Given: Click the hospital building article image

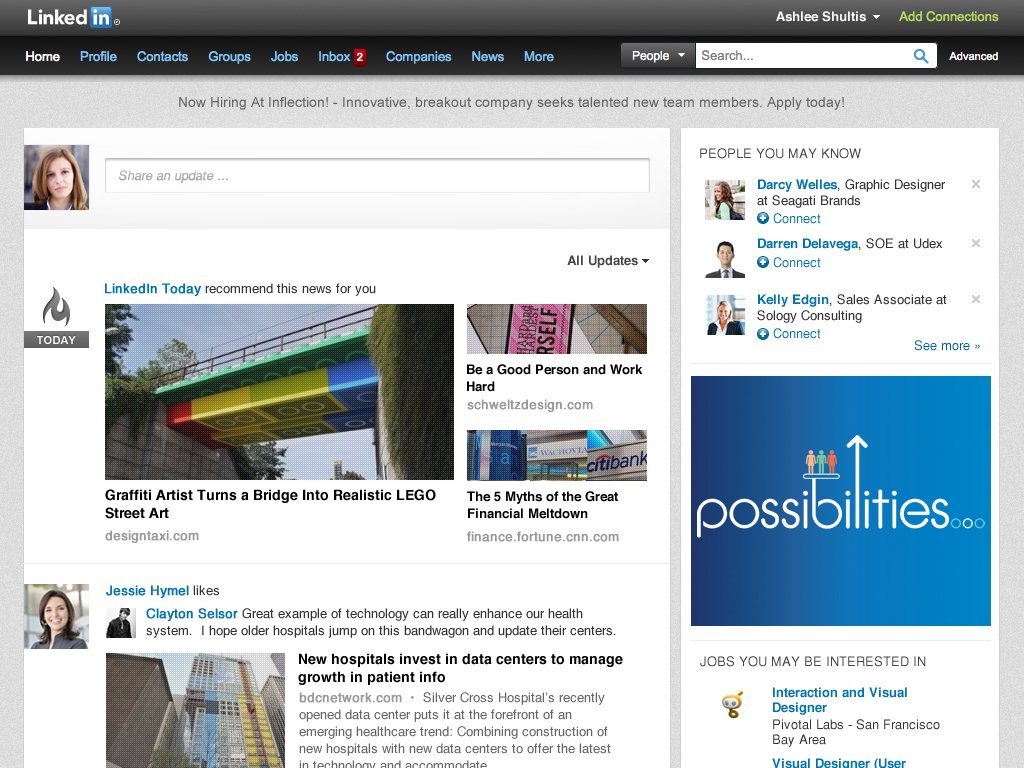Looking at the screenshot, I should coord(195,711).
